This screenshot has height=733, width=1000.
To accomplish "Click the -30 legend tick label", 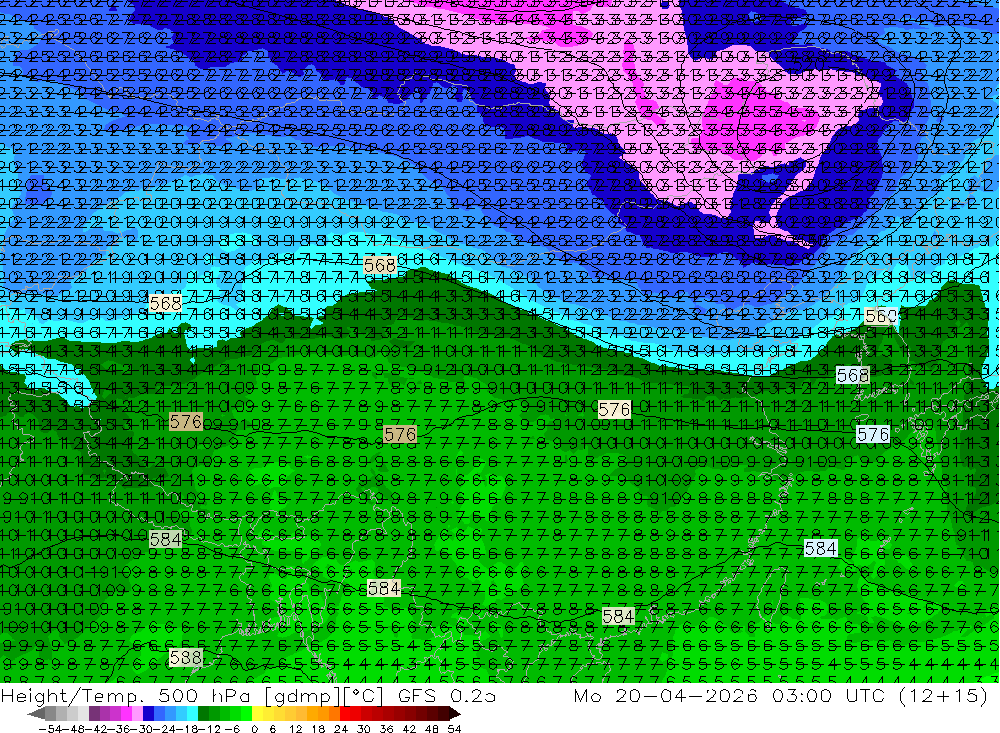I will click(143, 729).
